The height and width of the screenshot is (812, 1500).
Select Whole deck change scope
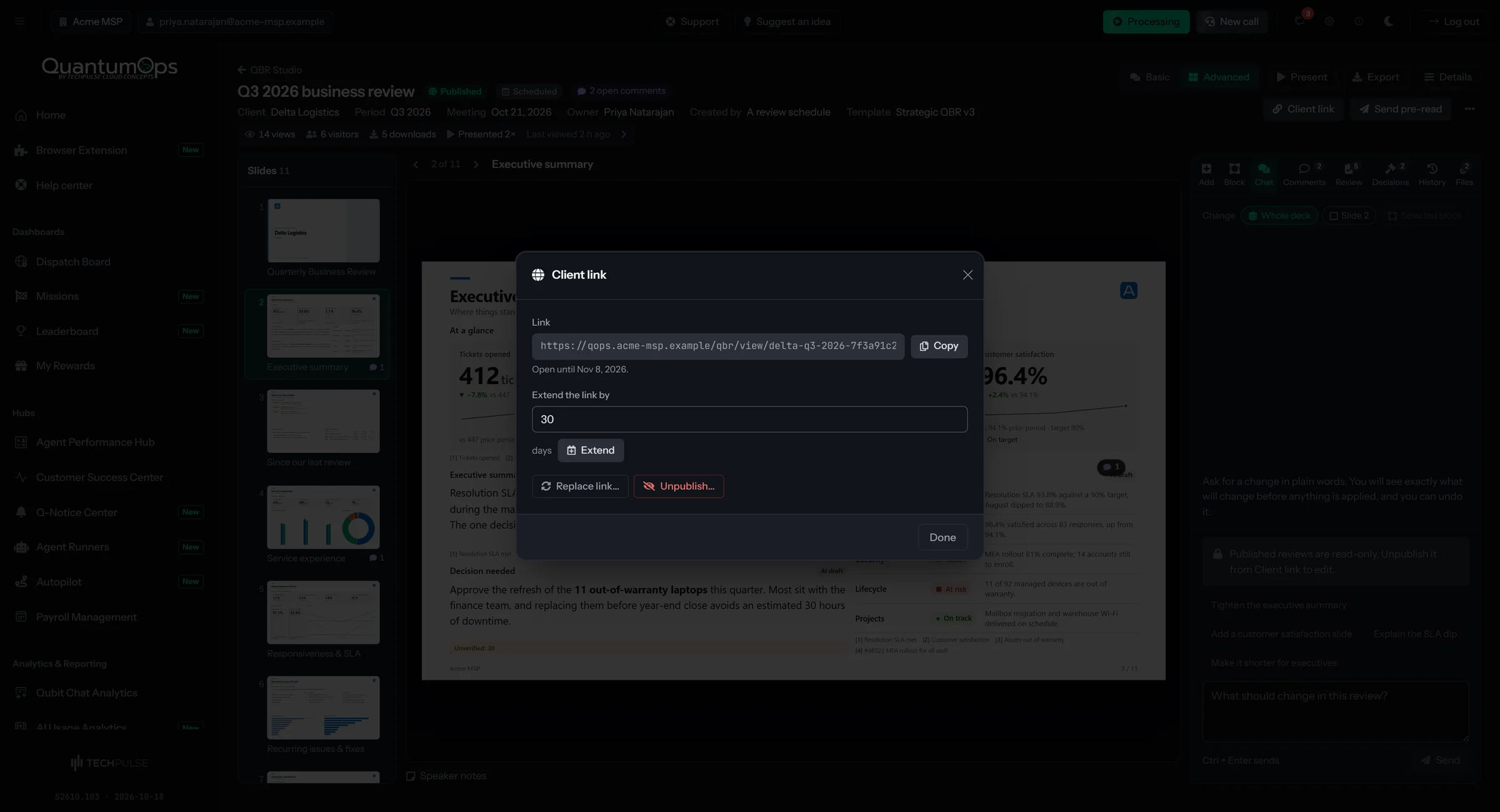coord(1279,215)
